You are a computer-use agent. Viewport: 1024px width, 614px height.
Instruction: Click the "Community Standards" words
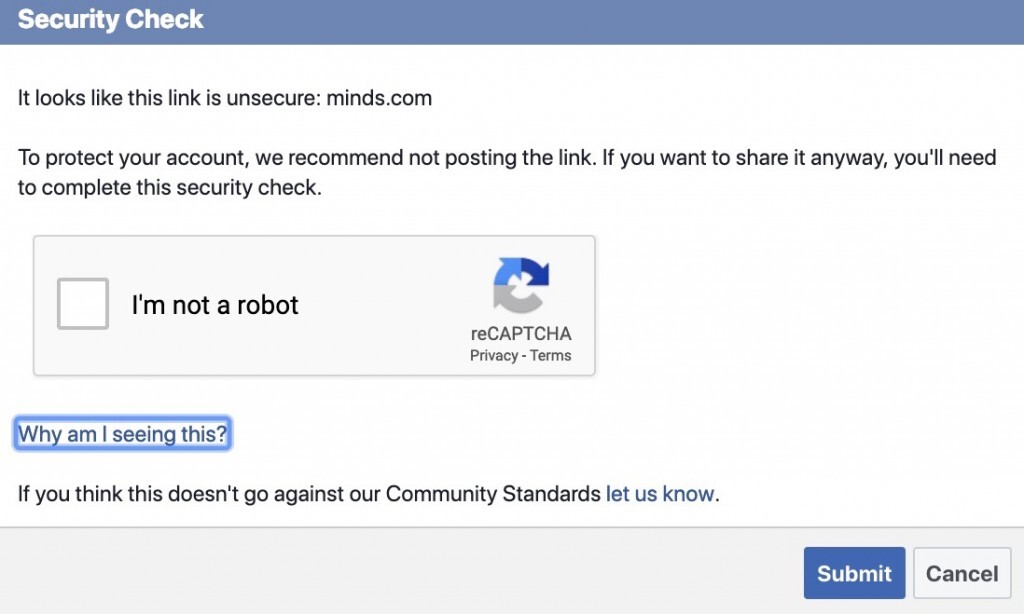tap(493, 494)
